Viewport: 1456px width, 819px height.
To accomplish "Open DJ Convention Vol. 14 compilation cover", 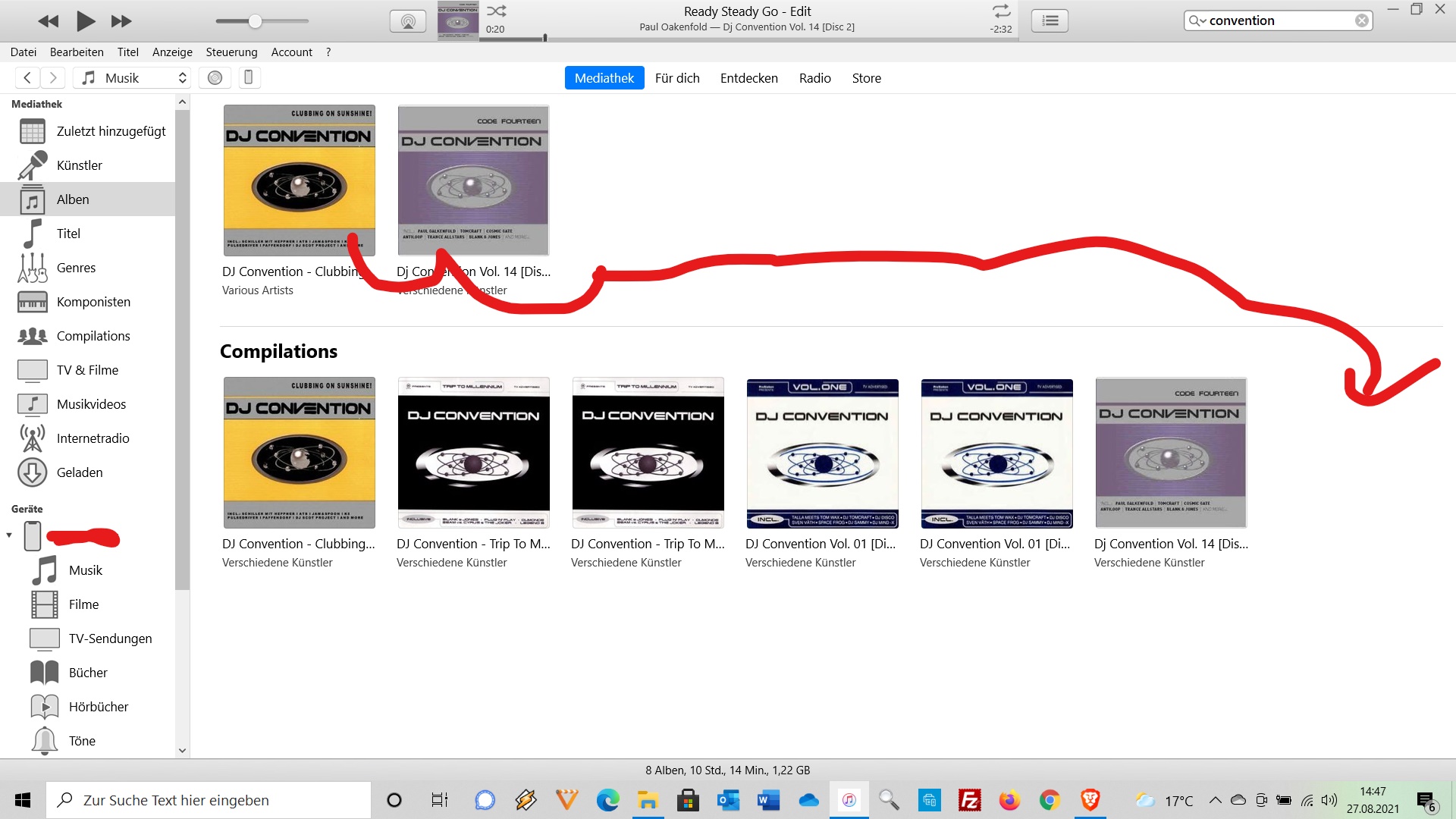I will pos(1170,453).
